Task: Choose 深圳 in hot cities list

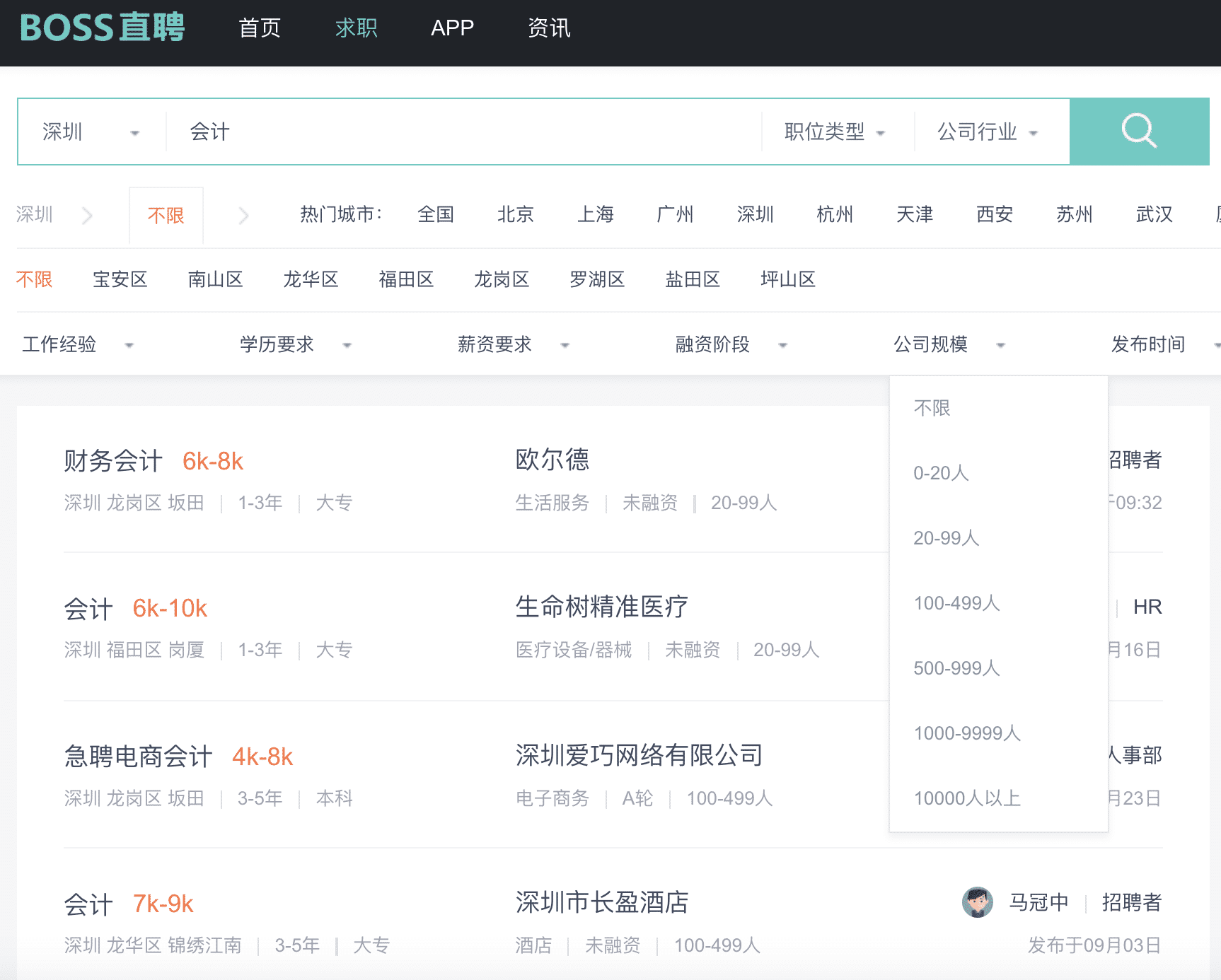Action: tap(756, 214)
